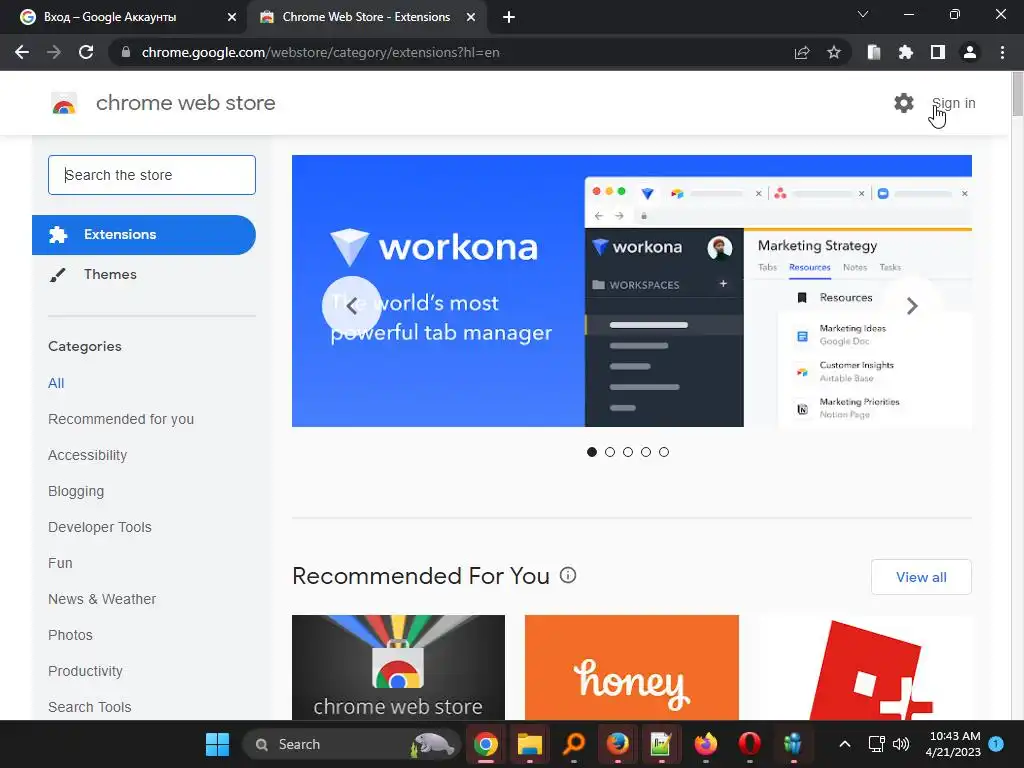Select the second carousel dot
Screen dimensions: 1024x768
click(610, 452)
